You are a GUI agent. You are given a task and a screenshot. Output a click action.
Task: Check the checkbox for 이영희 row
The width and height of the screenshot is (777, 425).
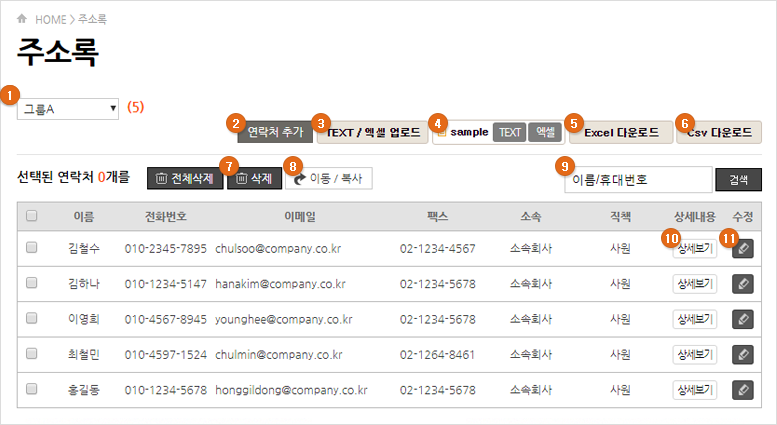point(32,319)
